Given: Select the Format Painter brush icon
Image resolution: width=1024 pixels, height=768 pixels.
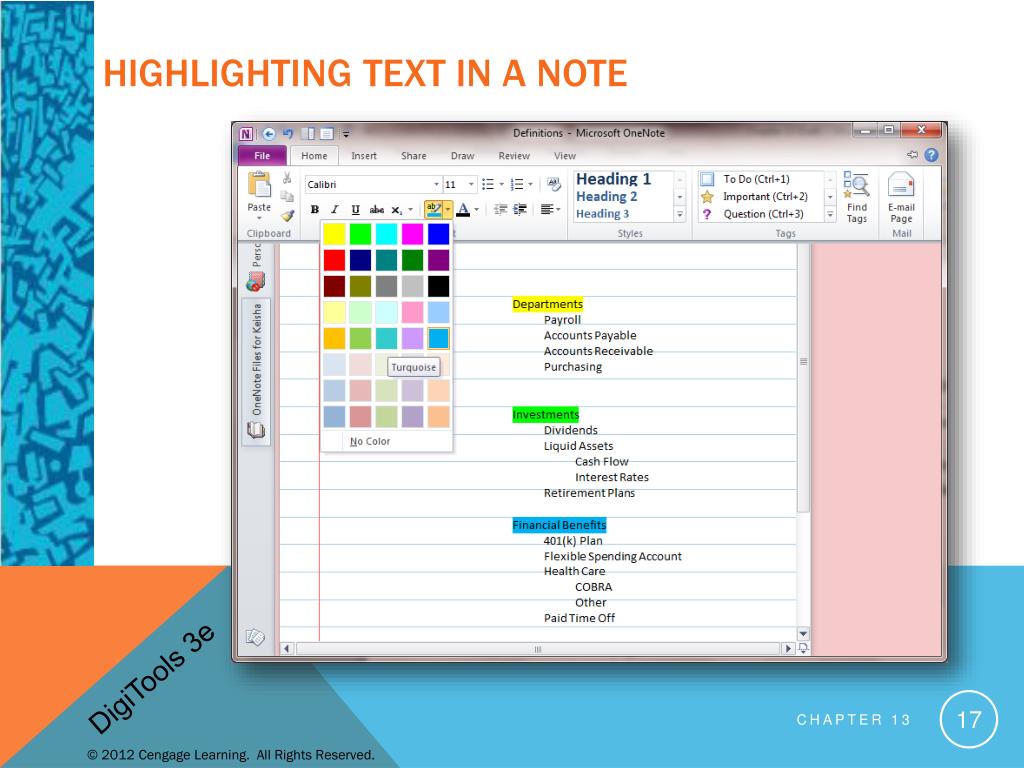Looking at the screenshot, I should pyautogui.click(x=287, y=215).
